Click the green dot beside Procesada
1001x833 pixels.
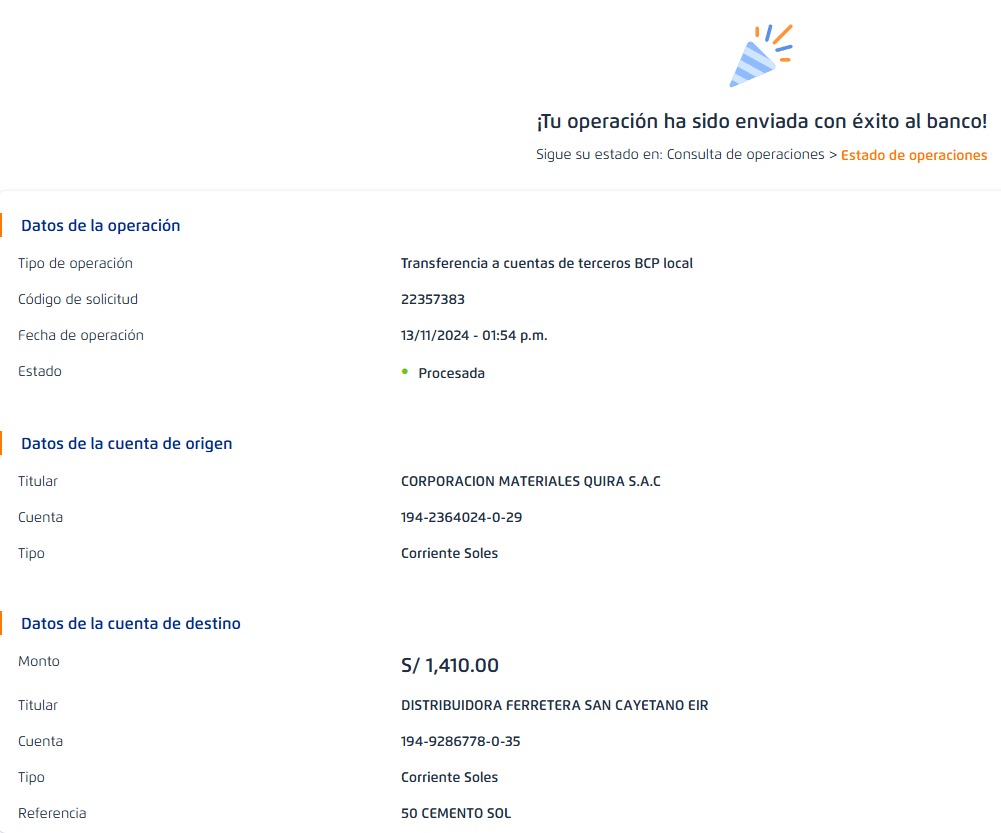[405, 372]
